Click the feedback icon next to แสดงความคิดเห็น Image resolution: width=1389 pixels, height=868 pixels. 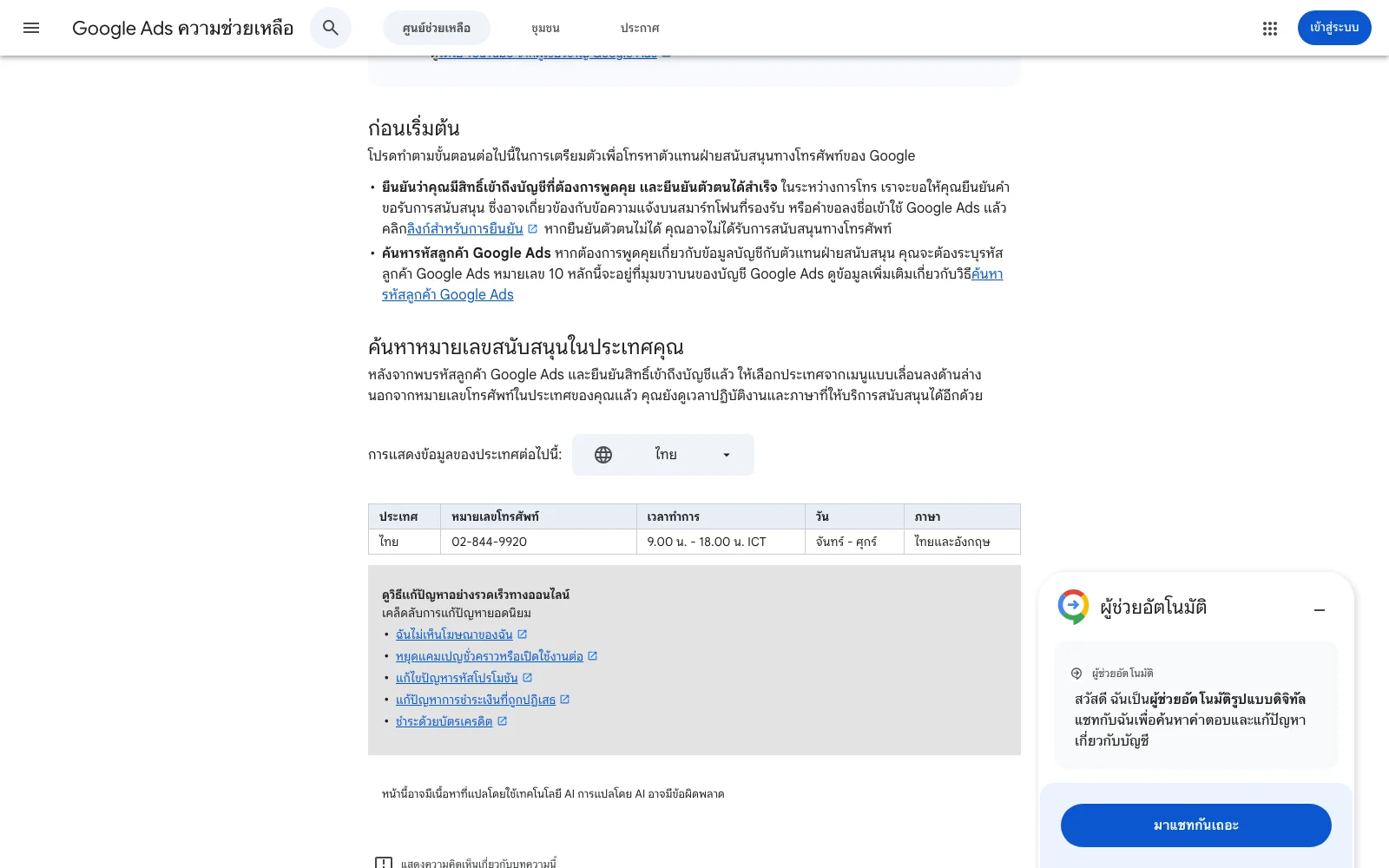384,864
